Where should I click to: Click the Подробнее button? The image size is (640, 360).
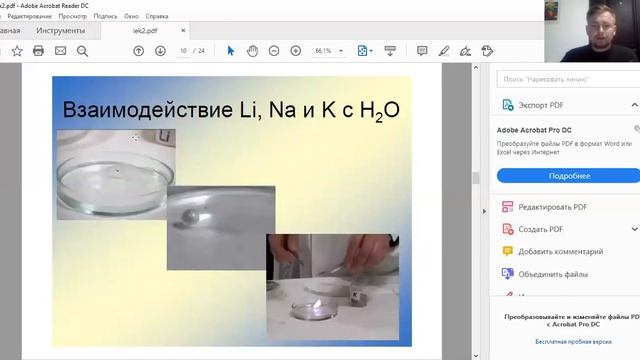[x=569, y=176]
